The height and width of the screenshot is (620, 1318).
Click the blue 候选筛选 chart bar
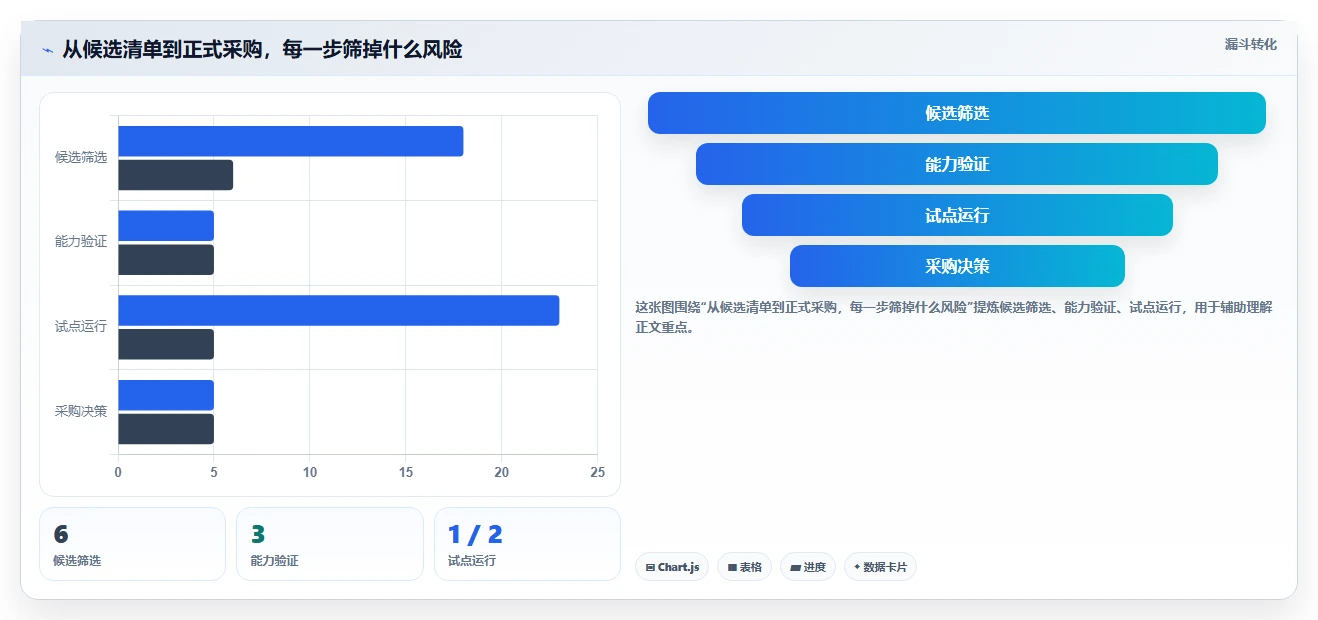point(291,141)
